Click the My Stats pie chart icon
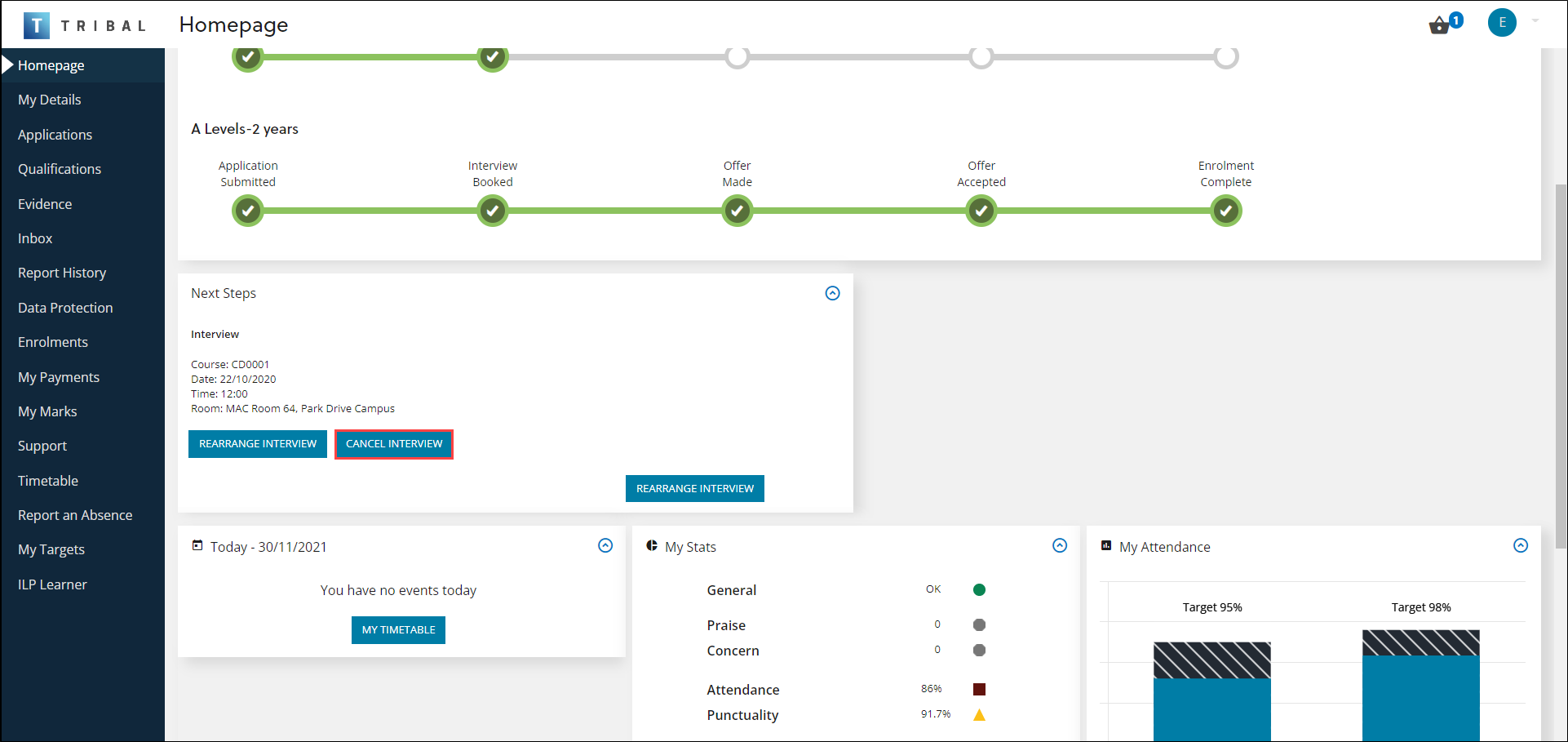 tap(652, 545)
